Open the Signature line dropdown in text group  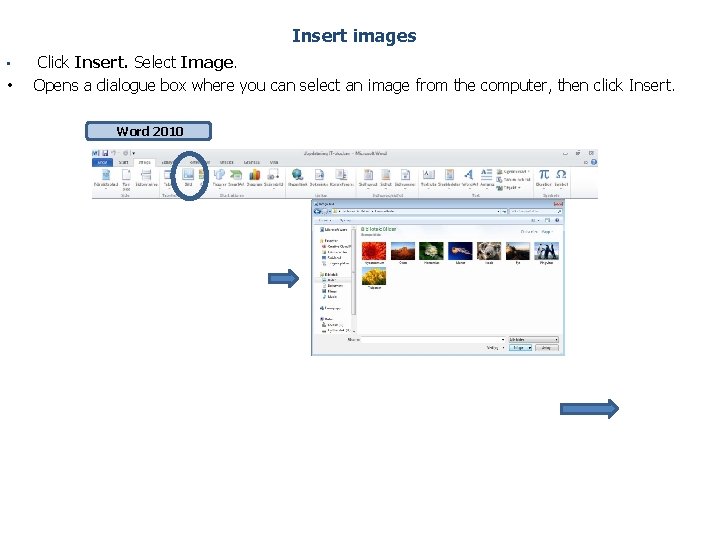coord(513,172)
